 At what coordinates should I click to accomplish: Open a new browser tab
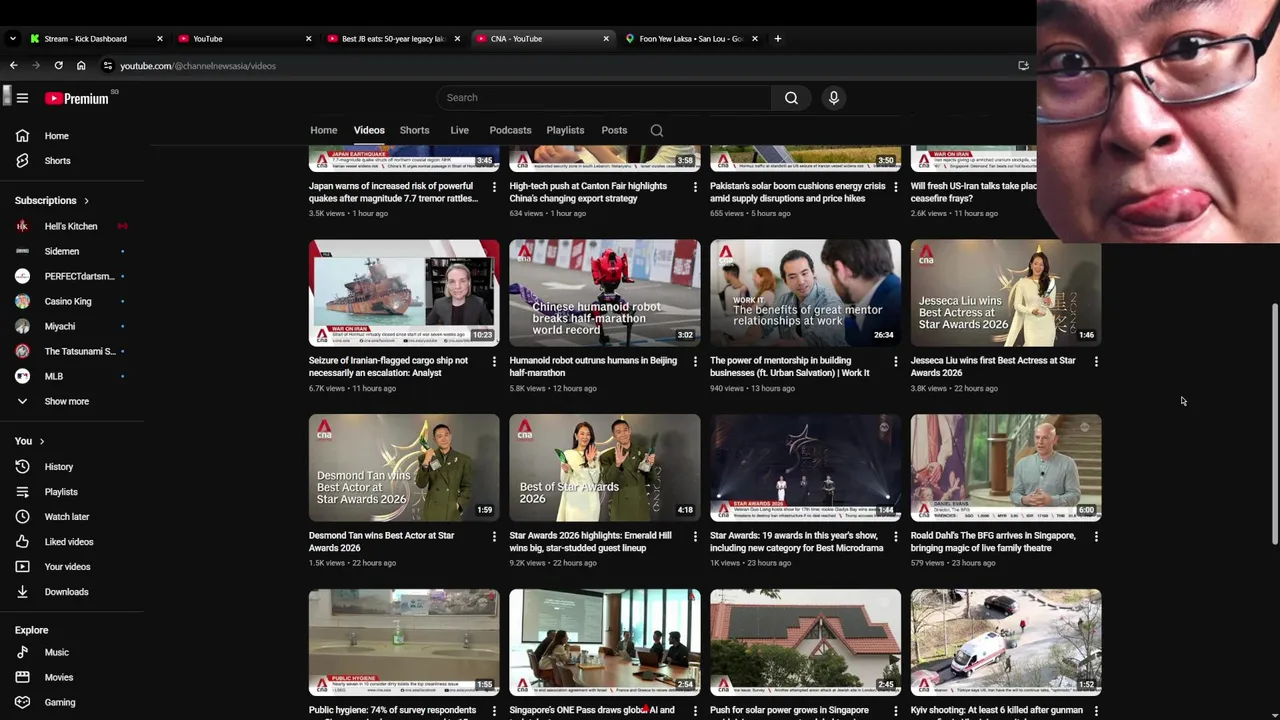[x=778, y=39]
